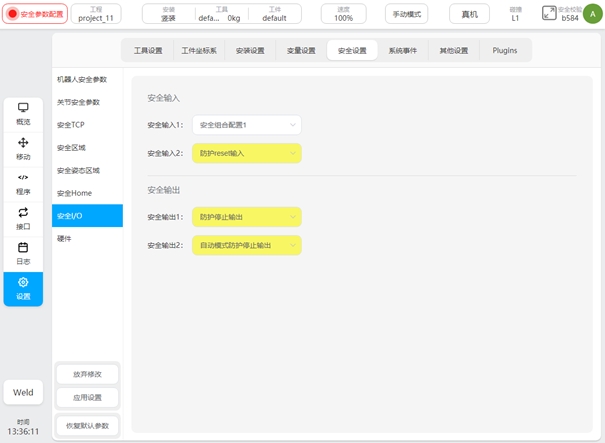The width and height of the screenshot is (605, 443).
Task: Click the 设置 settings gear icon
Action: coord(23,283)
